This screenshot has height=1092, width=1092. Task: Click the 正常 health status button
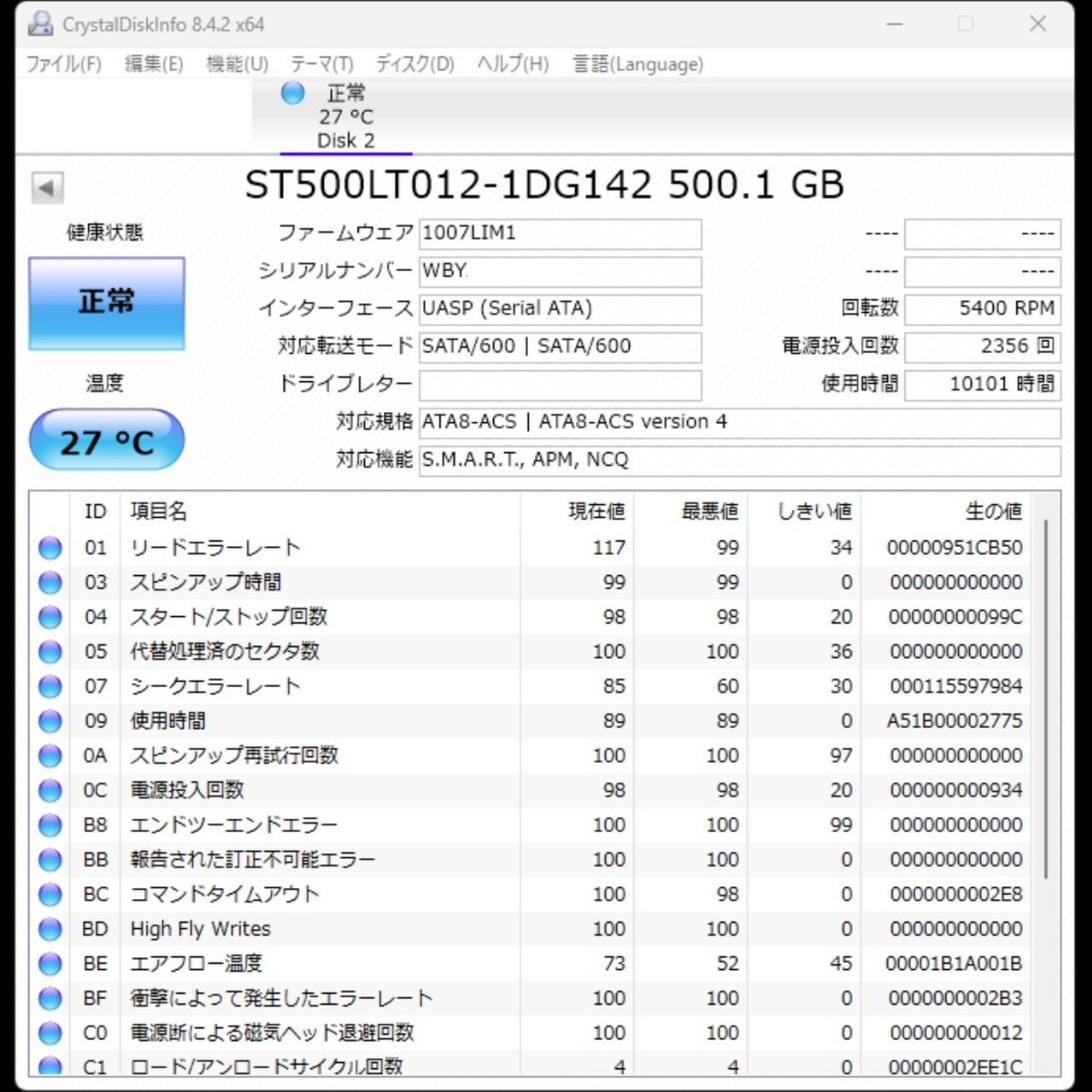click(x=107, y=303)
